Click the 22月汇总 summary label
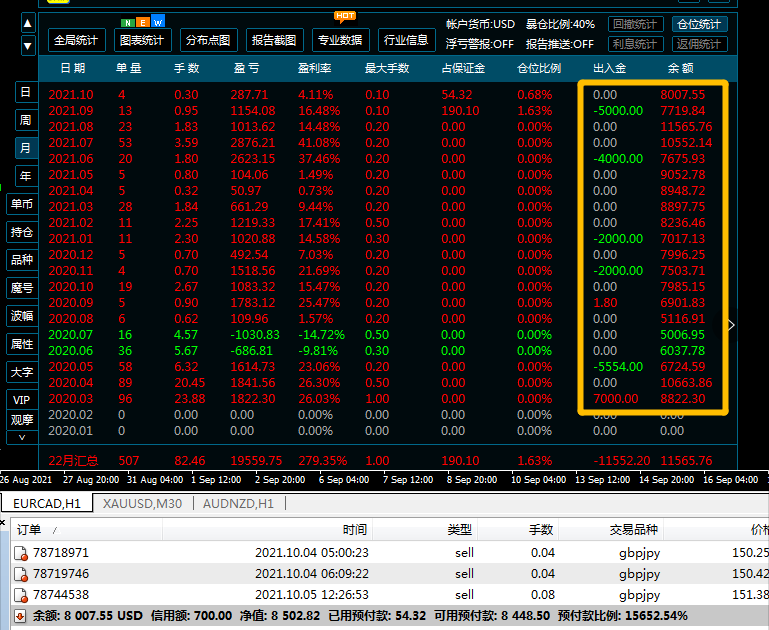Image resolution: width=769 pixels, height=630 pixels. click(x=73, y=461)
